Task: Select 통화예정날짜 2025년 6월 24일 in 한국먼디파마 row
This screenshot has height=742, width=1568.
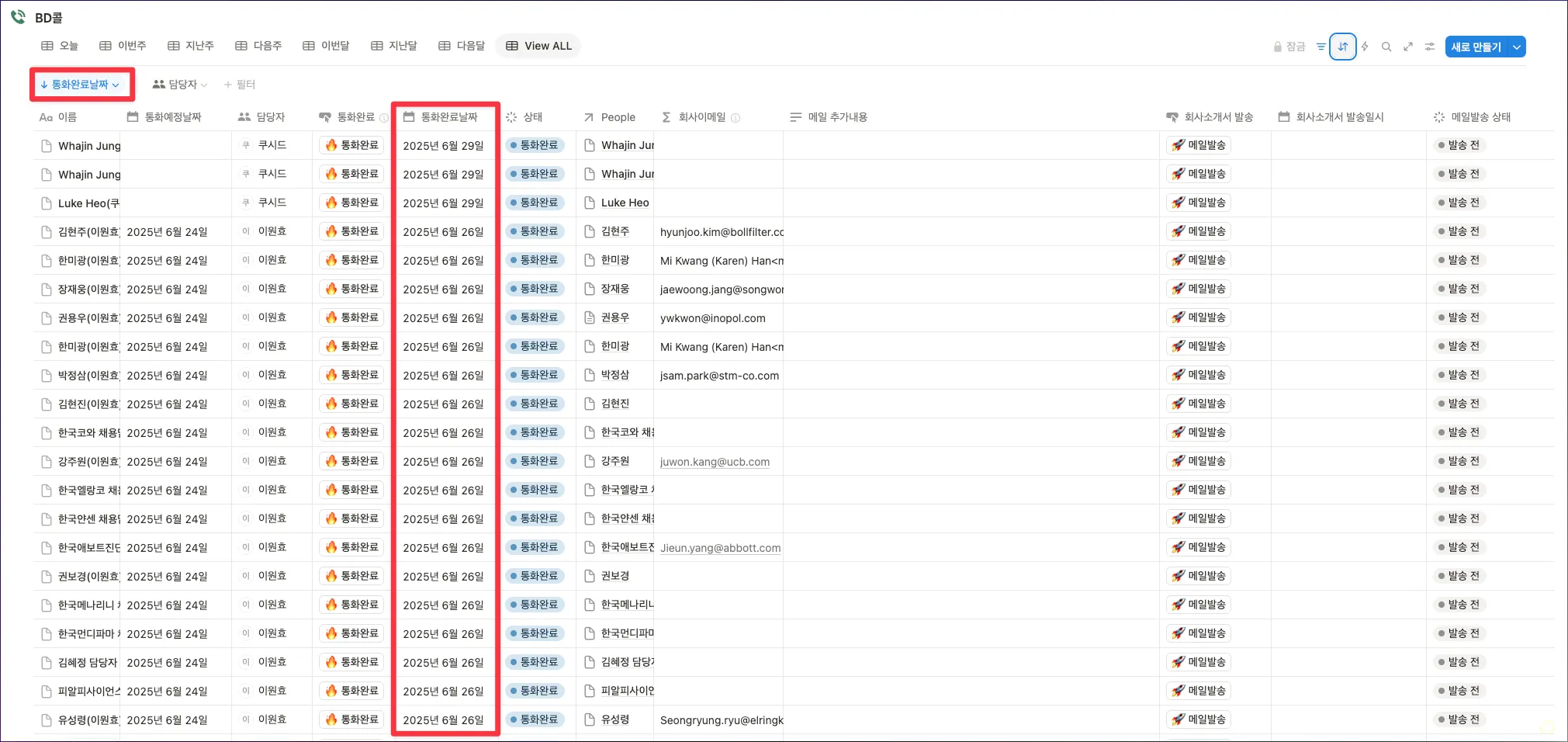Action: tap(167, 634)
